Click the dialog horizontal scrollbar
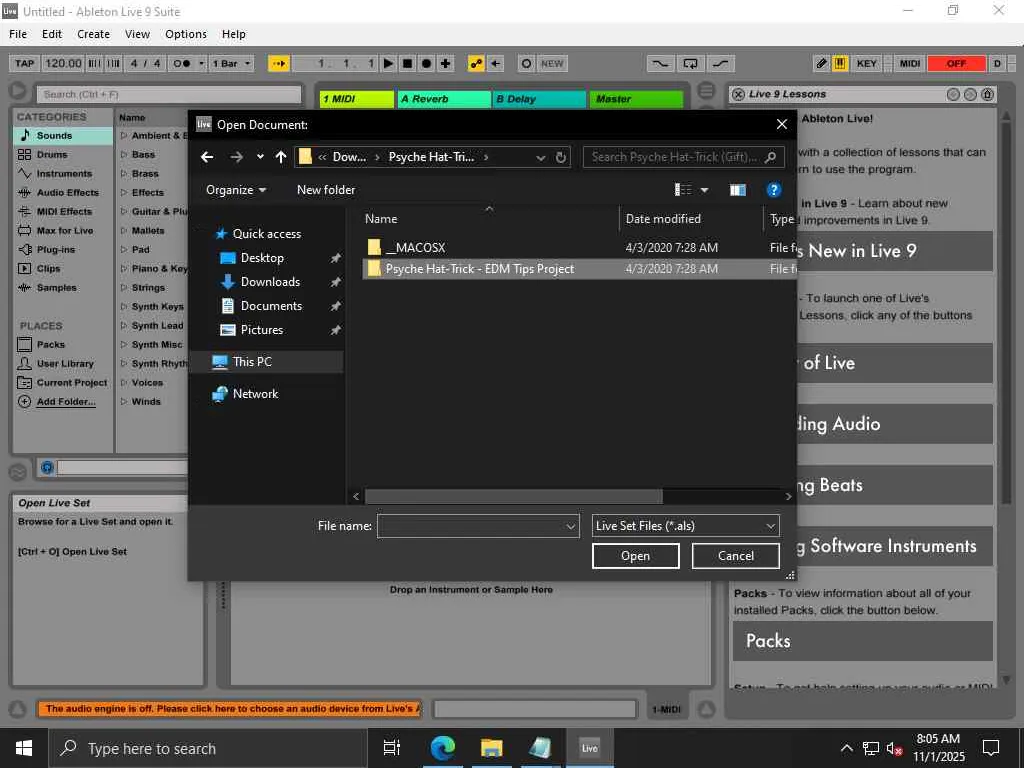Viewport: 1024px width, 768px height. point(513,496)
